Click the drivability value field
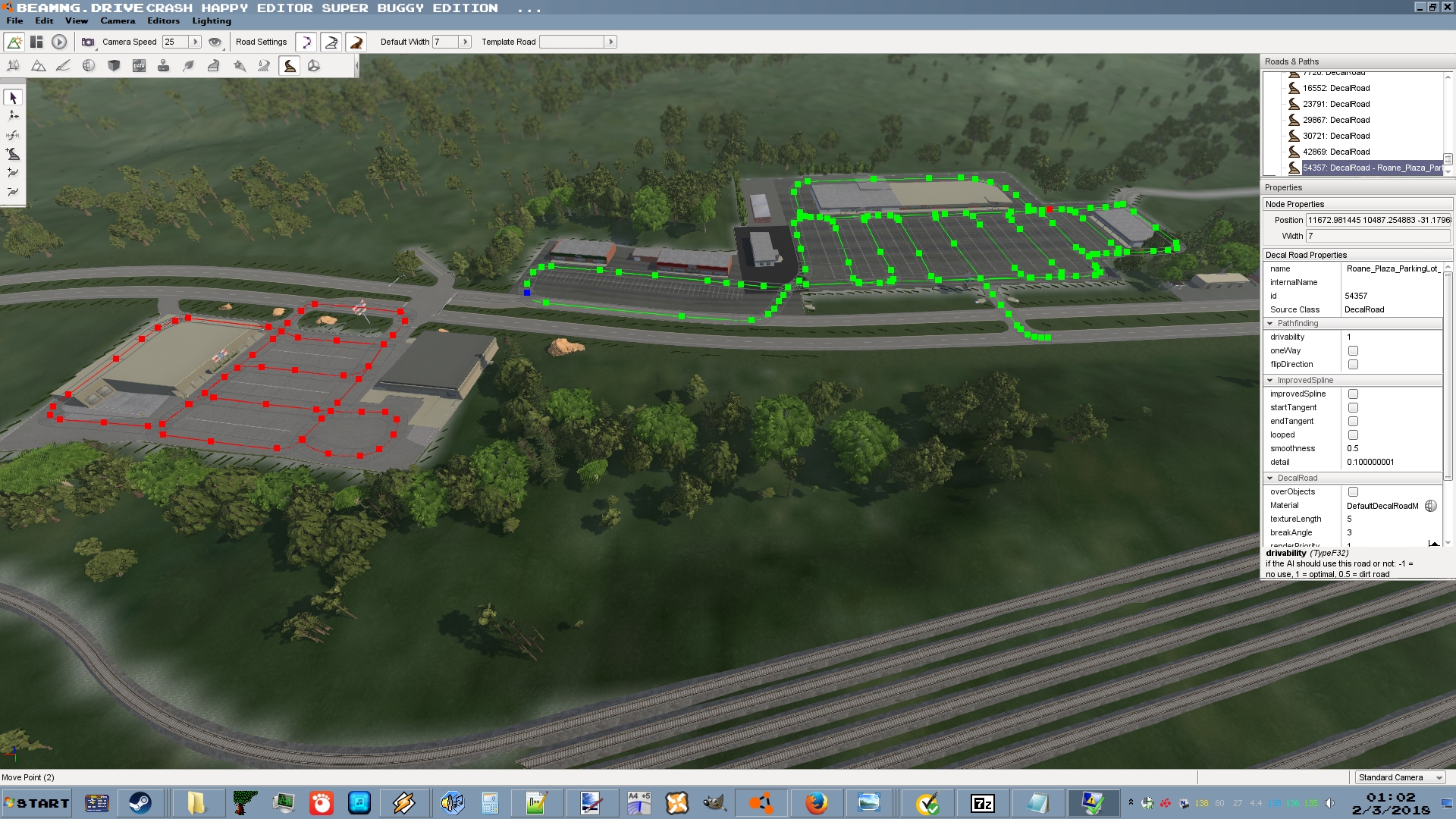Image resolution: width=1456 pixels, height=819 pixels. click(1392, 337)
